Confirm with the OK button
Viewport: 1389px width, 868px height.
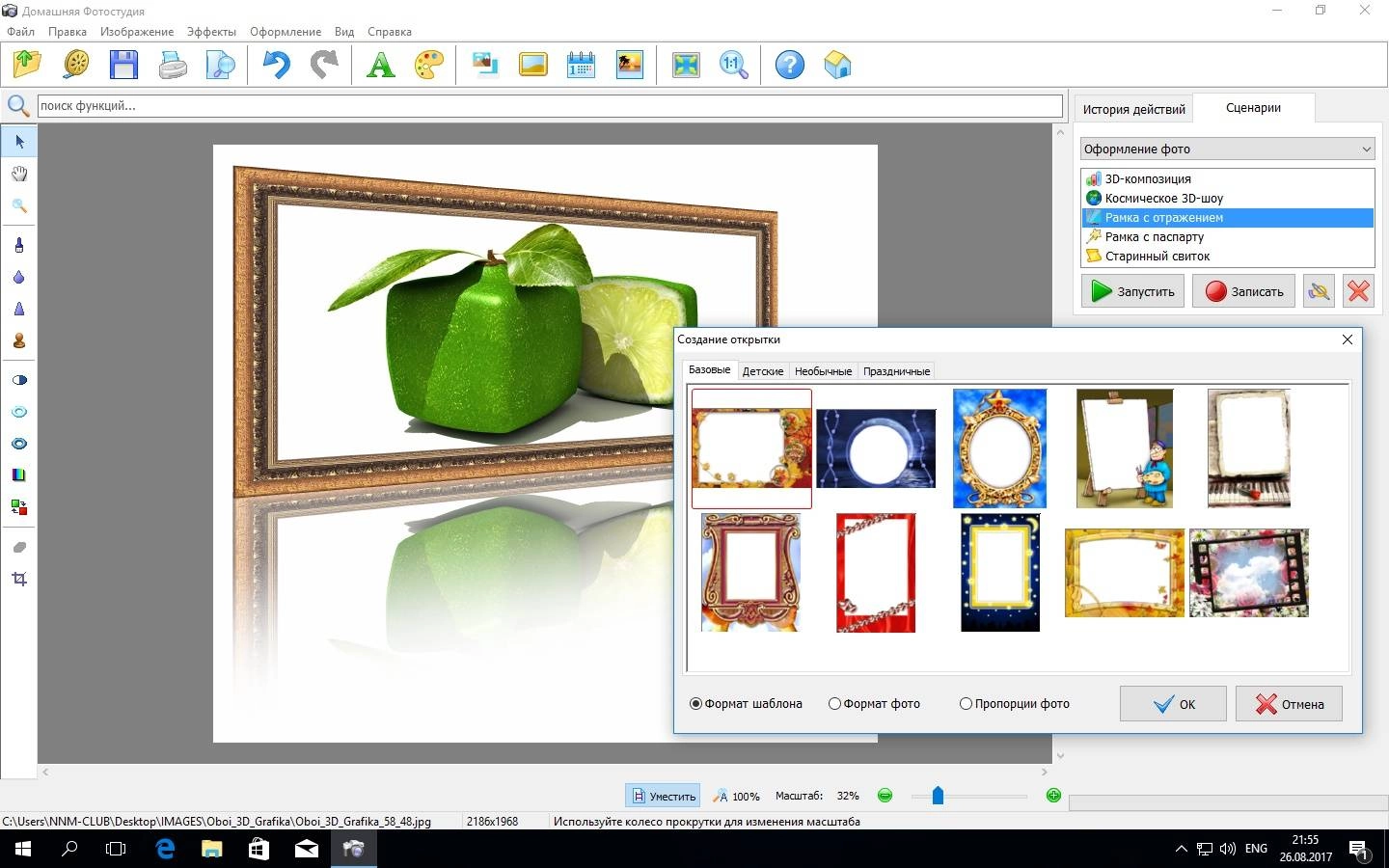[x=1173, y=704]
